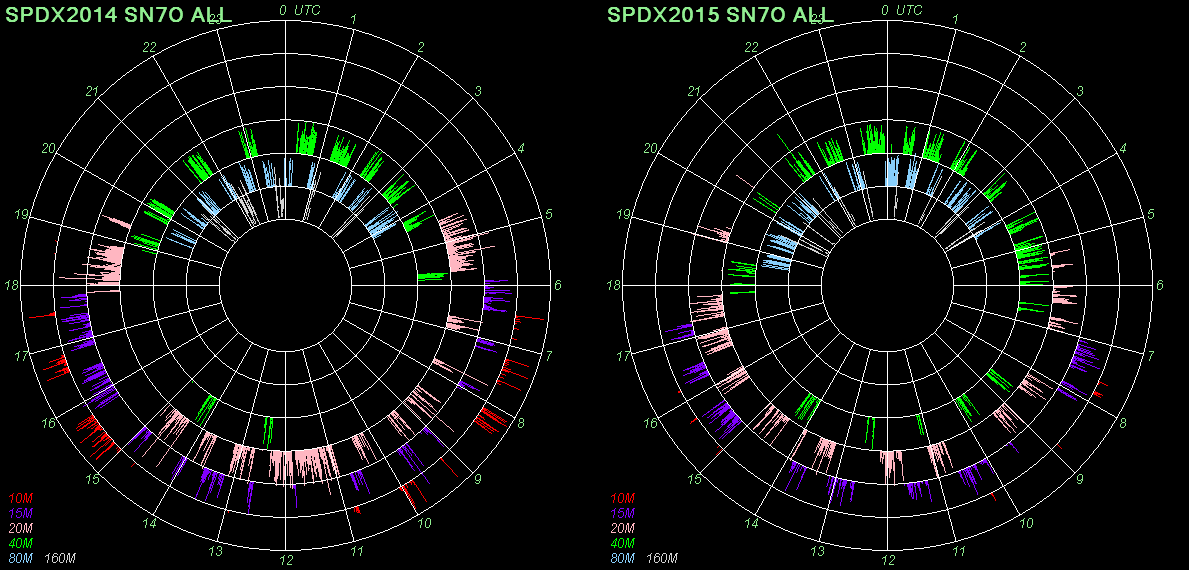Select the green 40M legend label in 2014 chart
The image size is (1189, 570).
point(21,543)
